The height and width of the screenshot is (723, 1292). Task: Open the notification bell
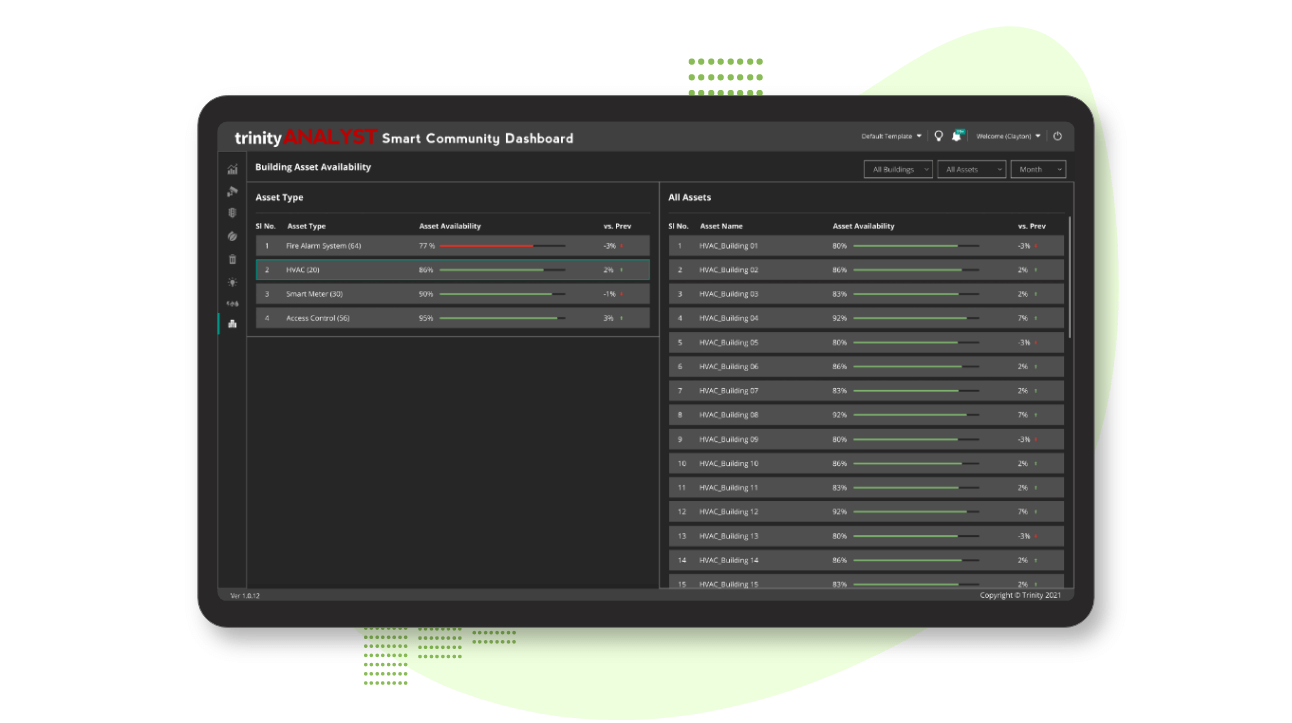coord(956,136)
